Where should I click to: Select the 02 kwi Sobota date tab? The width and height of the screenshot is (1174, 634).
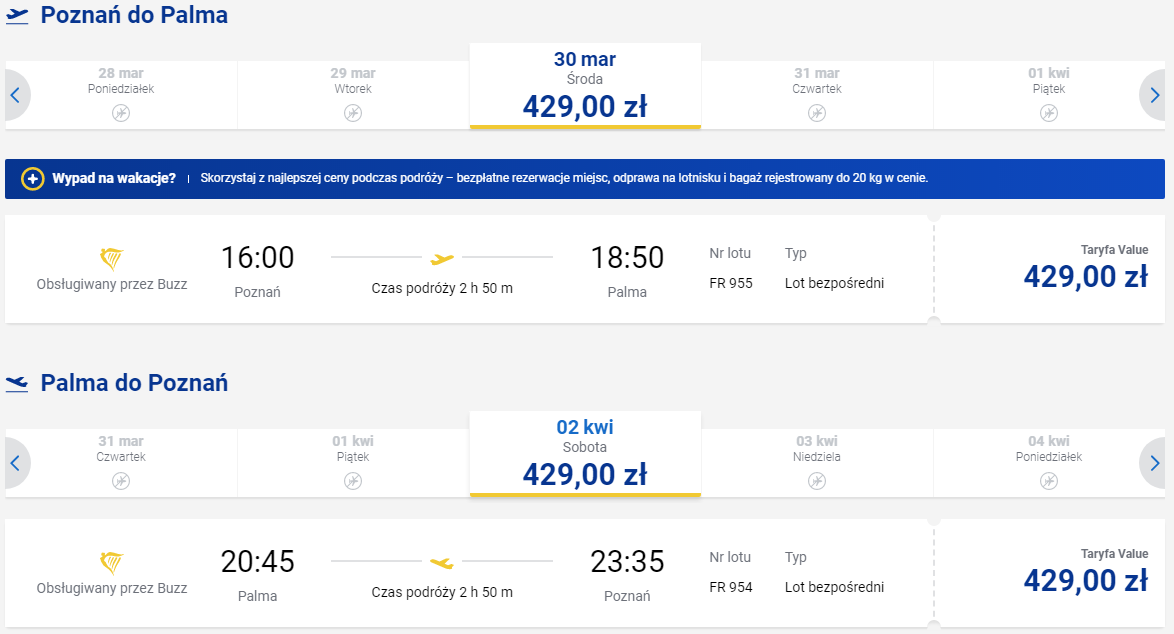[x=585, y=454]
